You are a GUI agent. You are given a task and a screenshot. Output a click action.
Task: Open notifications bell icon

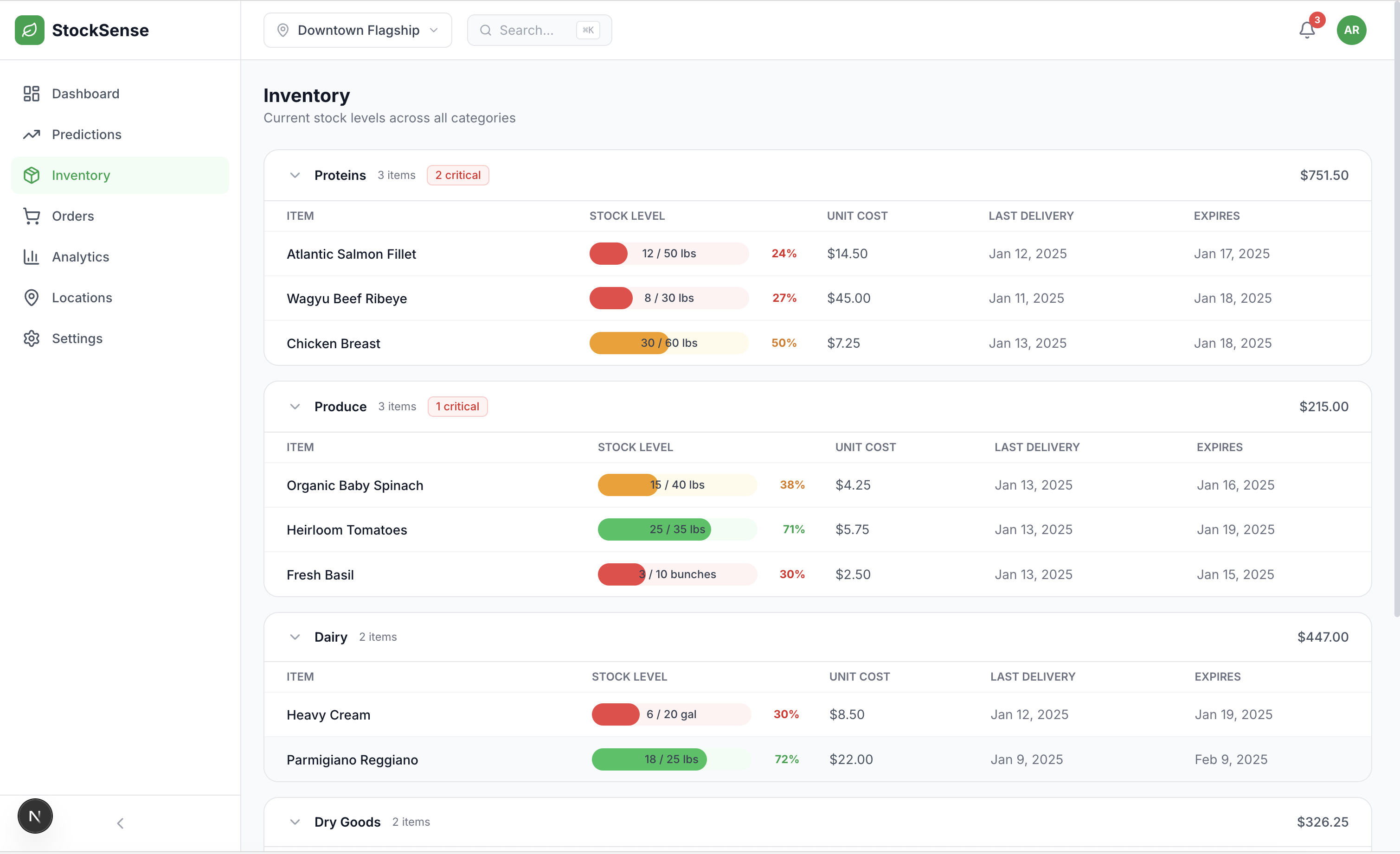(1306, 30)
